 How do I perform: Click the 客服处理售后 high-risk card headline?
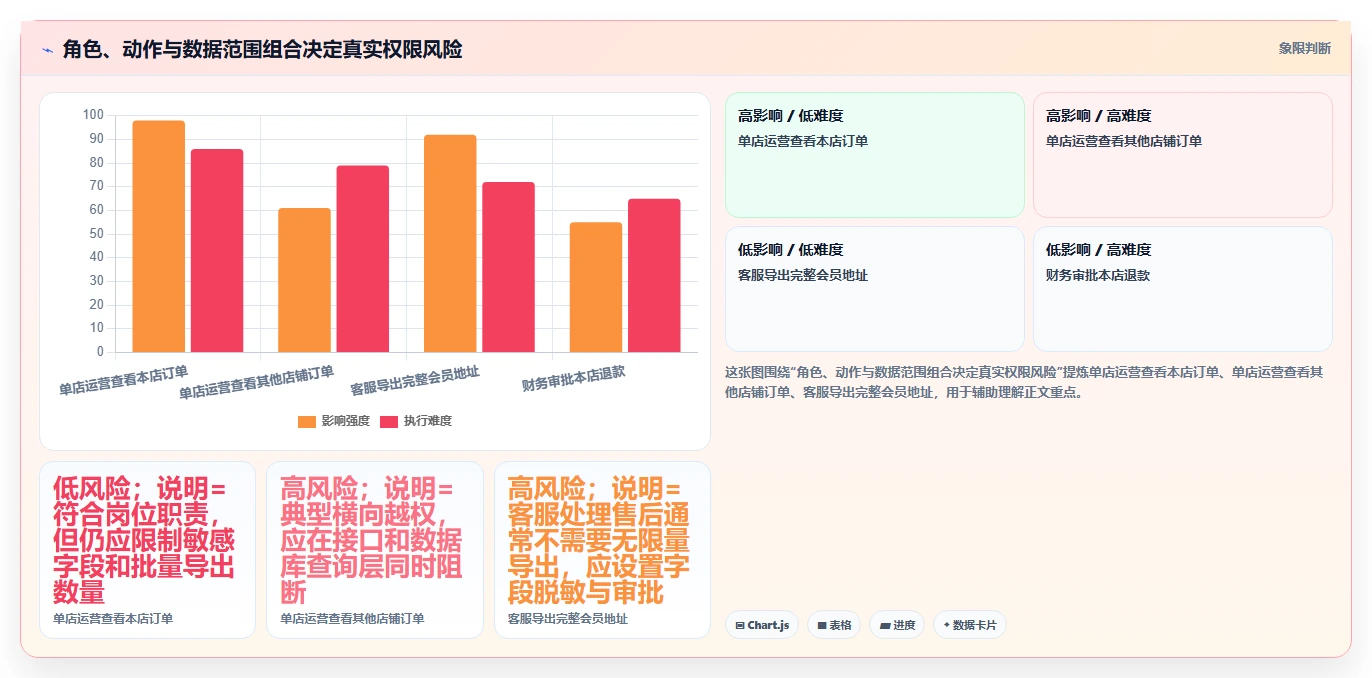(599, 540)
